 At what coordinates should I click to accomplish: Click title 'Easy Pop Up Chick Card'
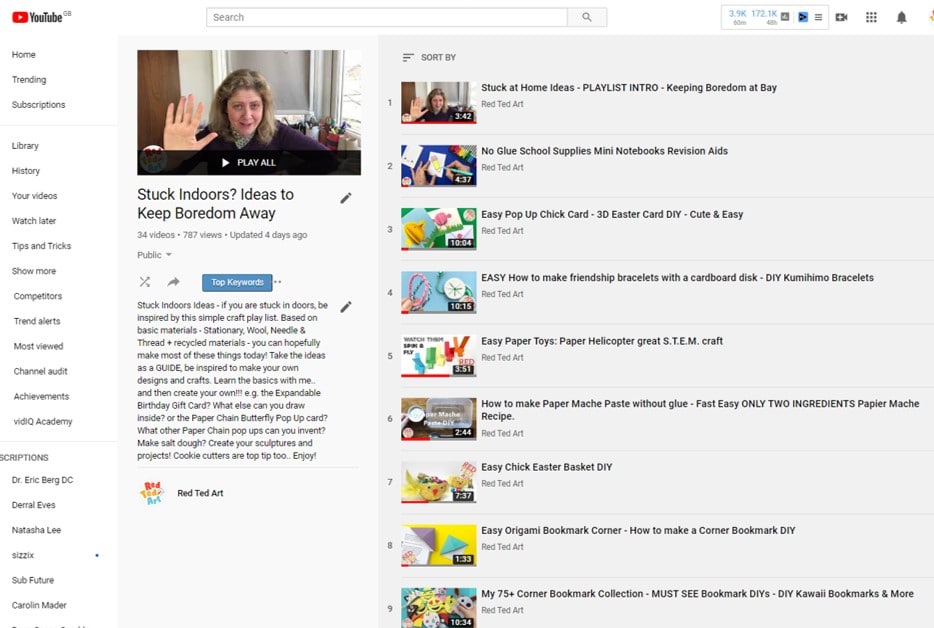612,214
